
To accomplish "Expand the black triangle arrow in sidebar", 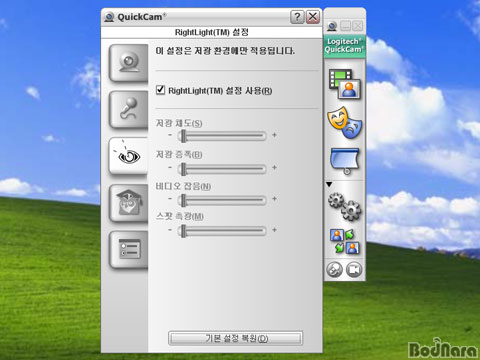I will 329,184.
